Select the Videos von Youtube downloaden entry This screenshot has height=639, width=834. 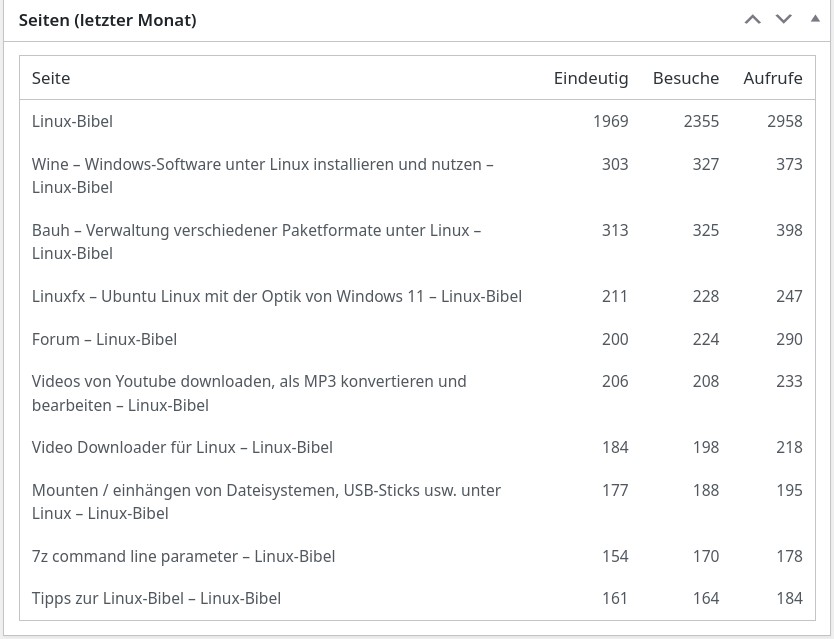(x=249, y=393)
